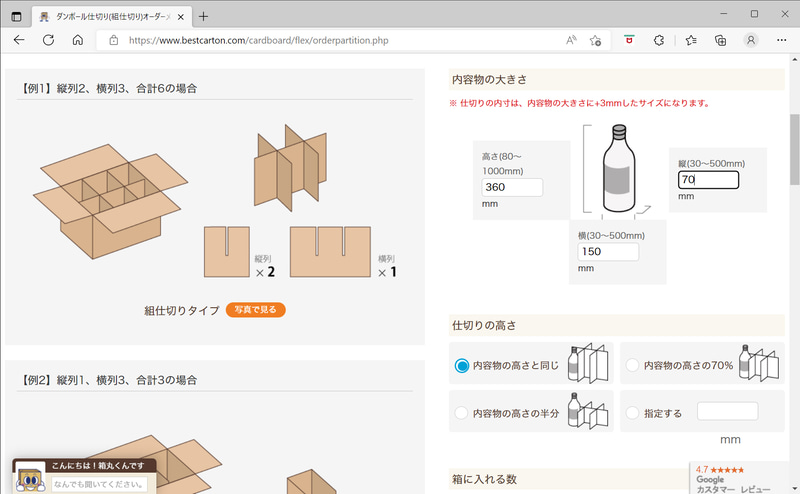Open the browser extensions menu
Viewport: 800px width, 494px height.
[x=659, y=41]
